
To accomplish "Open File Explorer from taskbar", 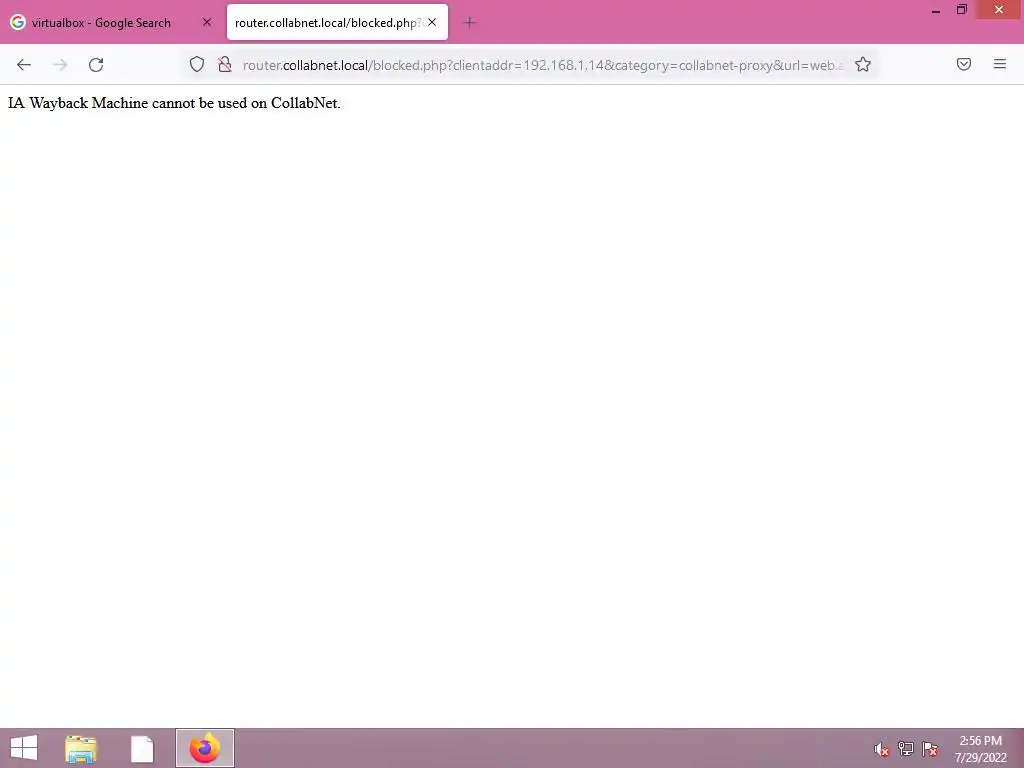I will [81, 748].
